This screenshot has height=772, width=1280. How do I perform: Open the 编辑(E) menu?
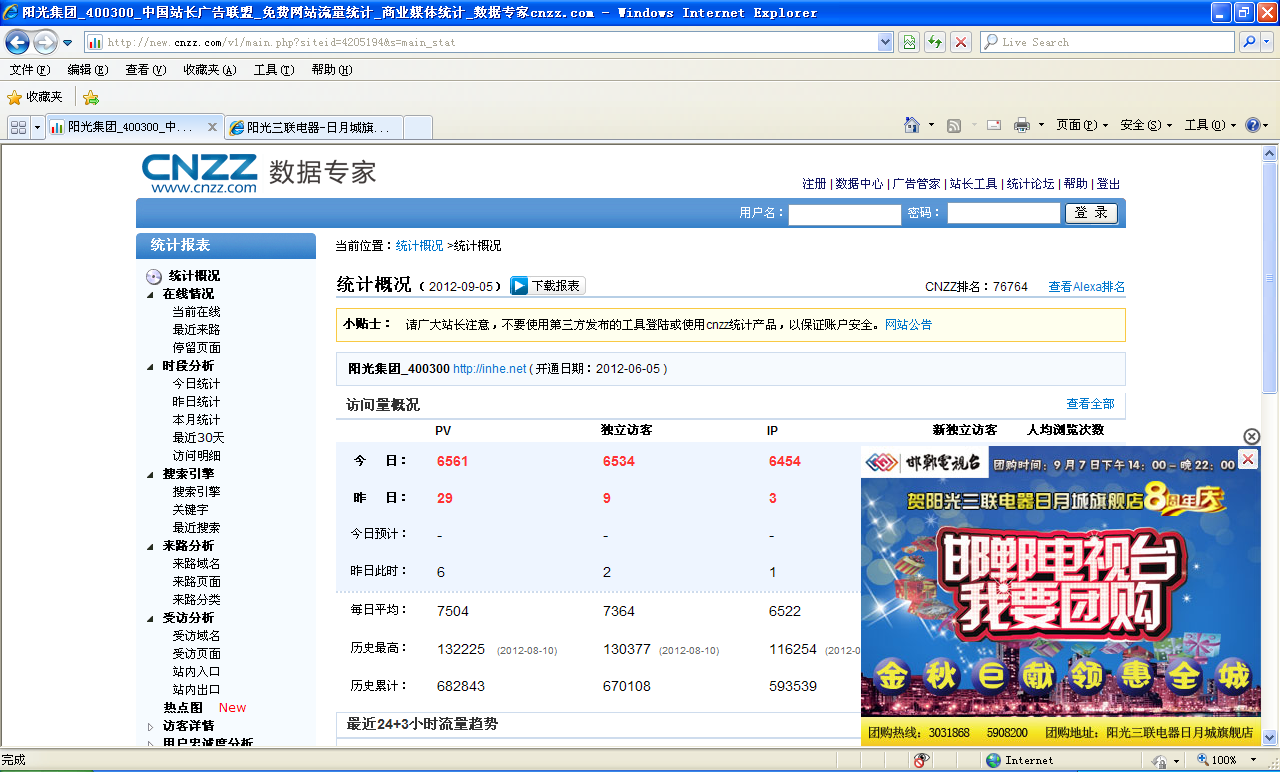(x=87, y=70)
